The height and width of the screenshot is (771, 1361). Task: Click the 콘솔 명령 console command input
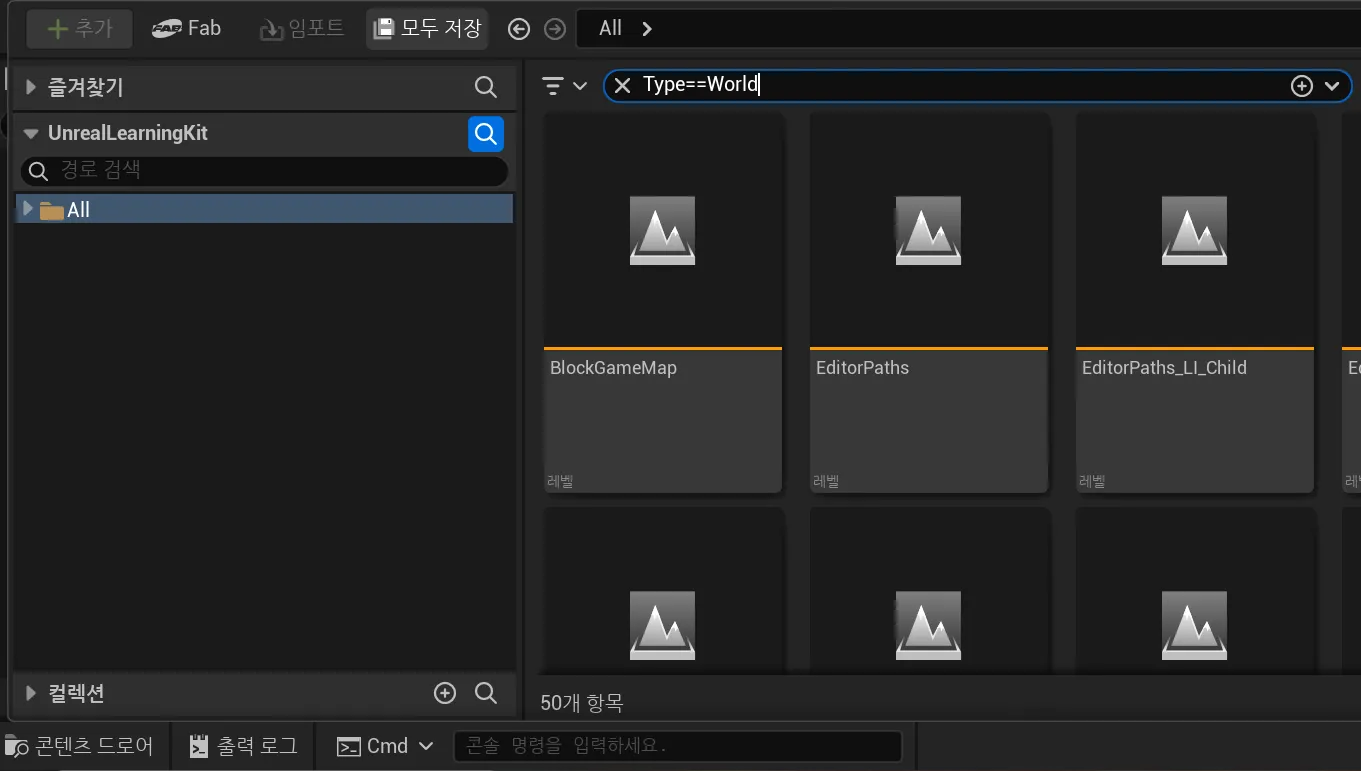[x=677, y=746]
